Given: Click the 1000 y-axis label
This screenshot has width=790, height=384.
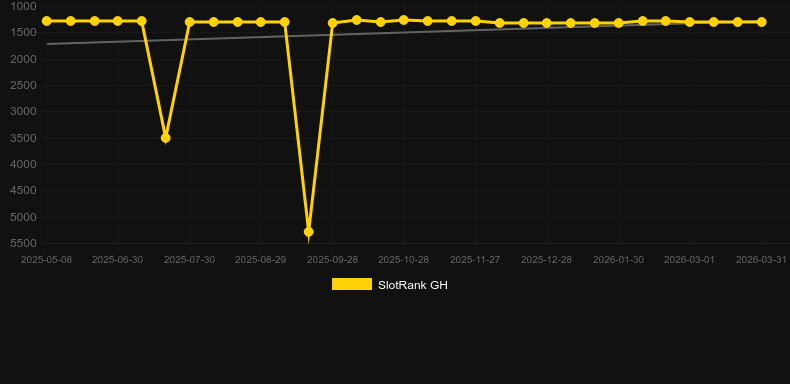Looking at the screenshot, I should click(24, 6).
